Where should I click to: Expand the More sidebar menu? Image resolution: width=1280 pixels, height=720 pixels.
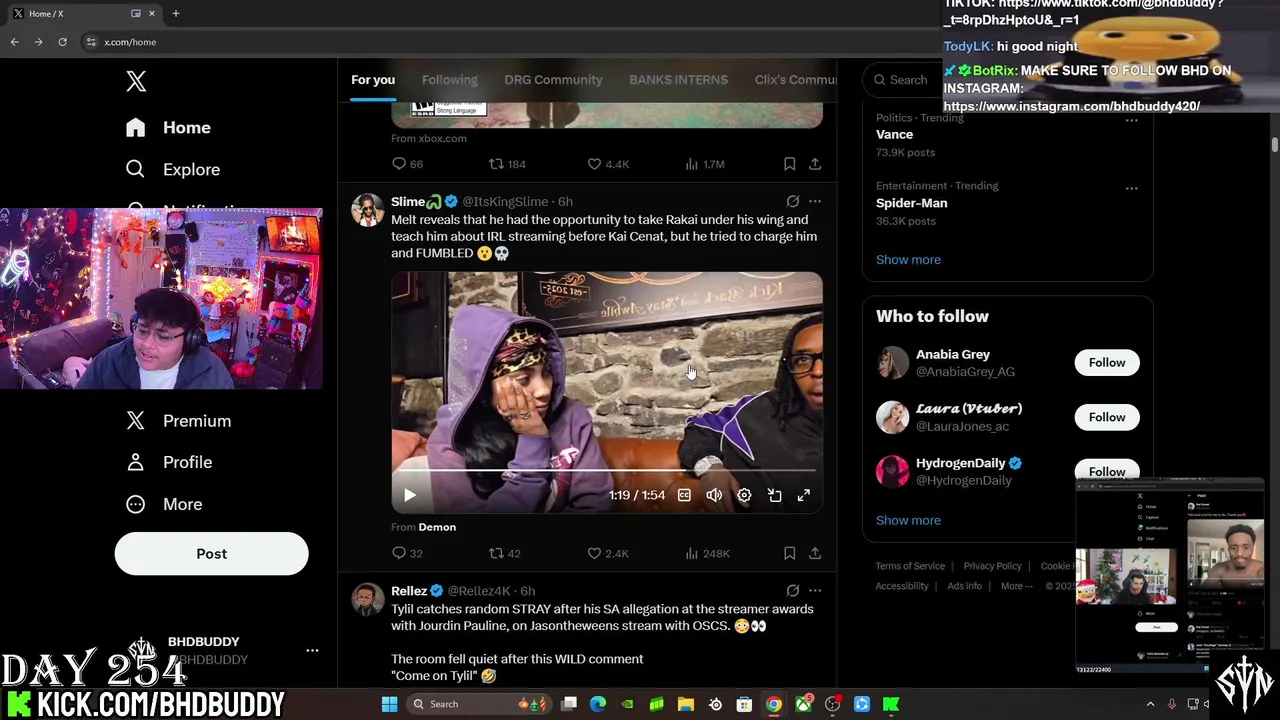tap(164, 505)
